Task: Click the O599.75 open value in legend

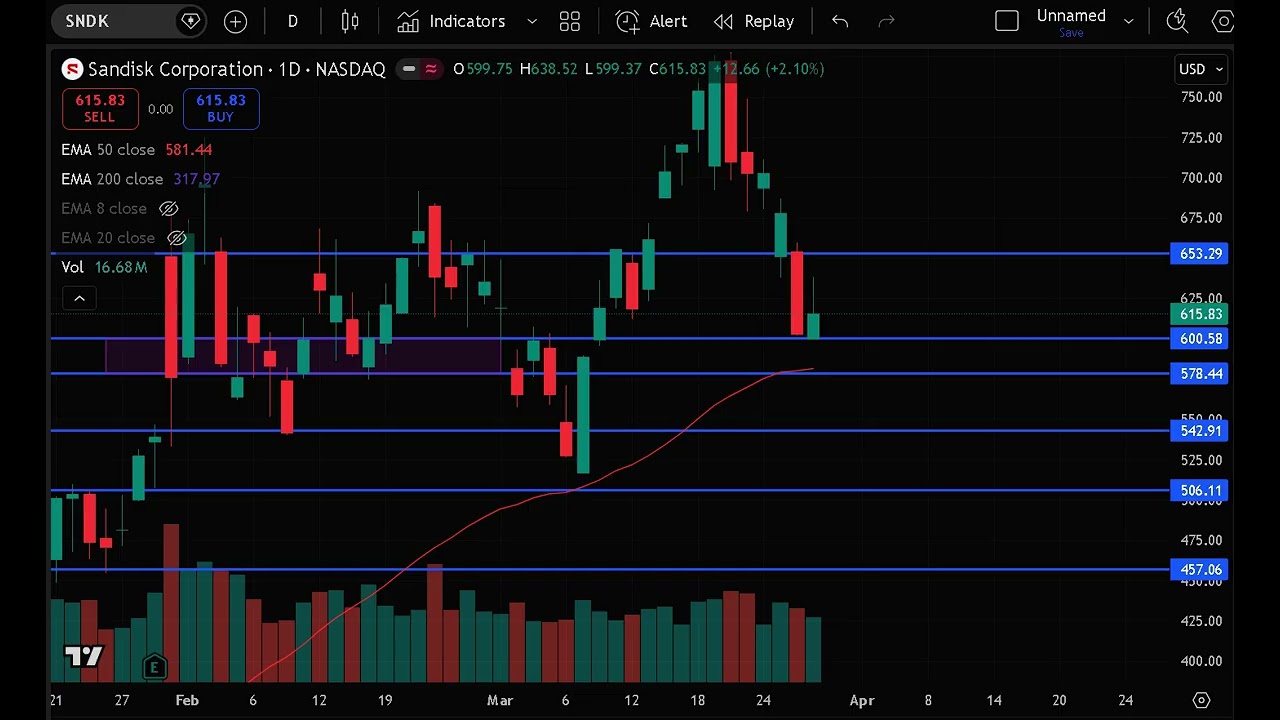Action: pos(483,69)
